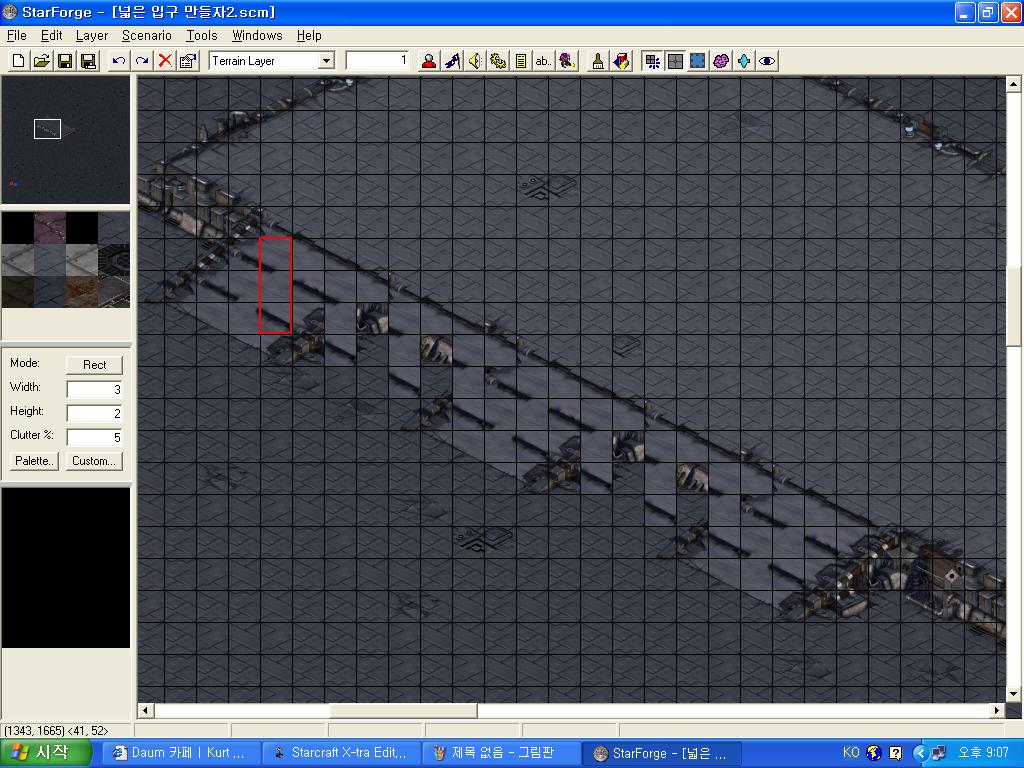Click the Redo arrow icon

pos(142,61)
